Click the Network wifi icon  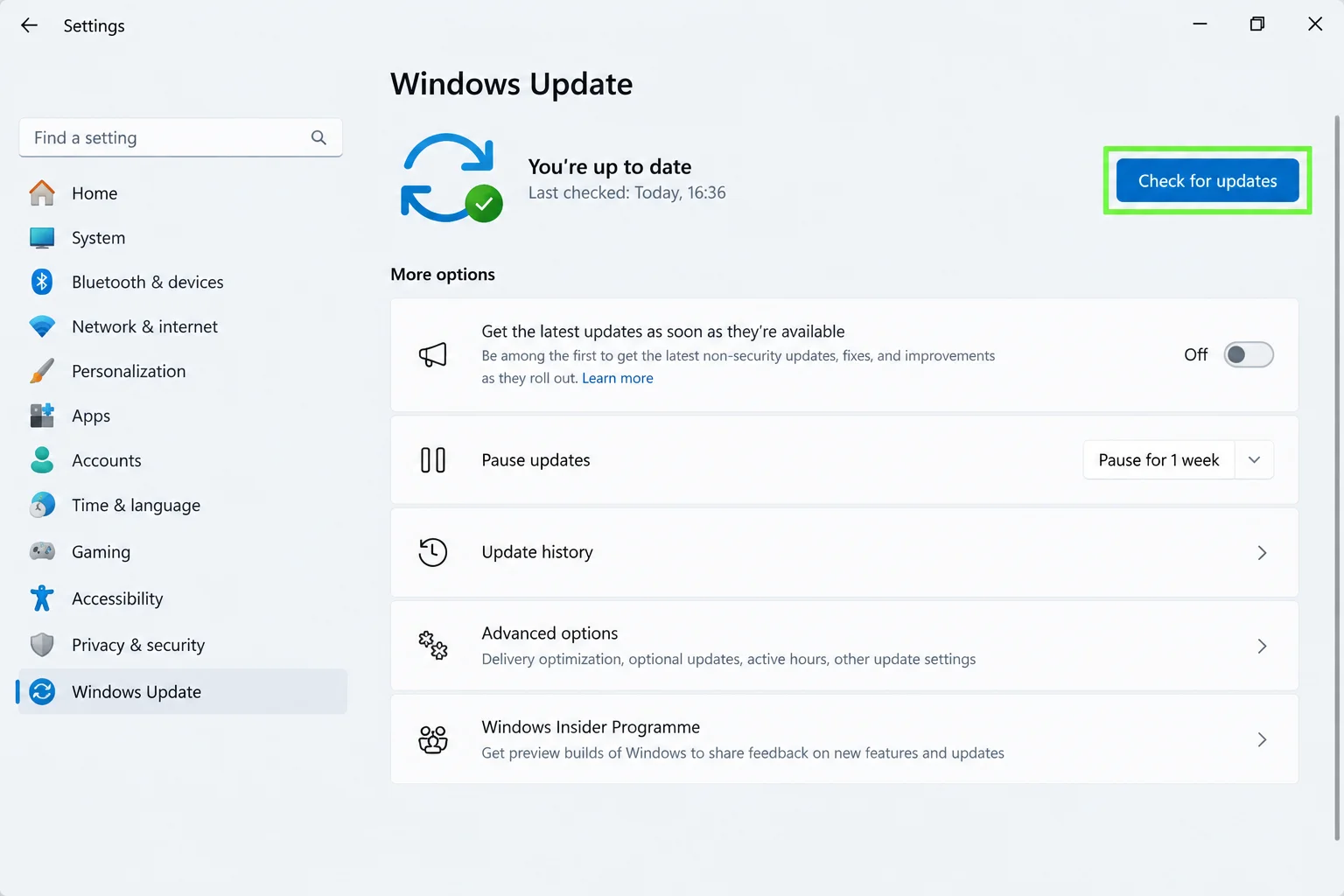[42, 326]
